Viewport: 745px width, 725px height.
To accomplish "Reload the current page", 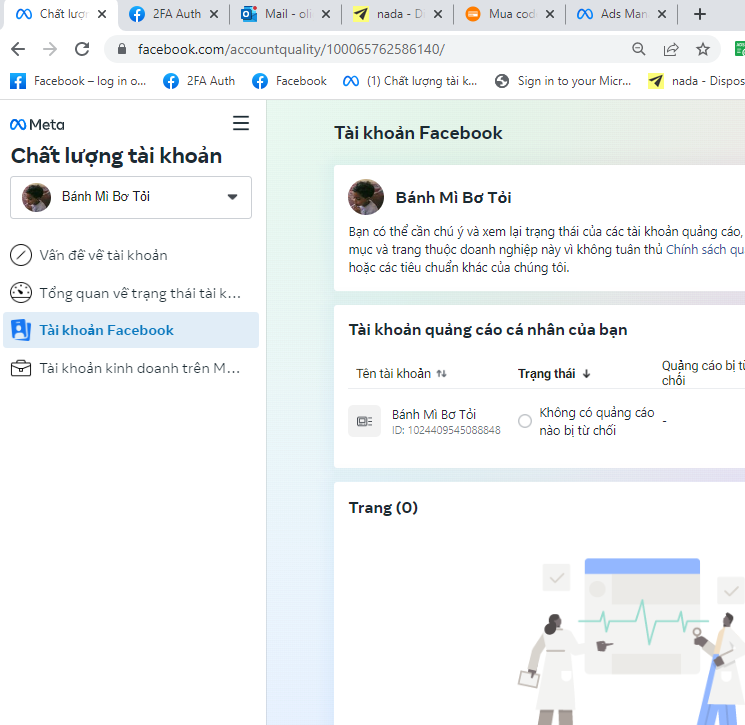I will coord(82,49).
